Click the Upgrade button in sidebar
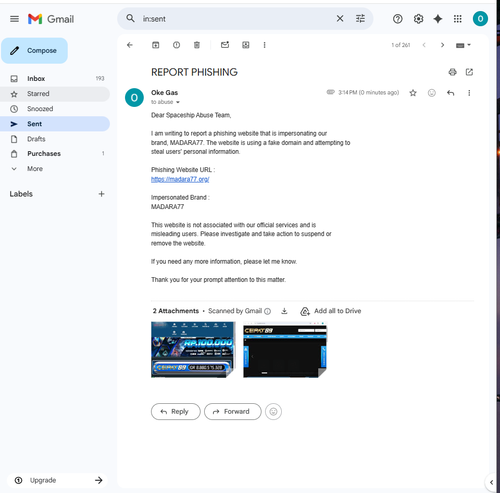This screenshot has width=500, height=493. 58,480
